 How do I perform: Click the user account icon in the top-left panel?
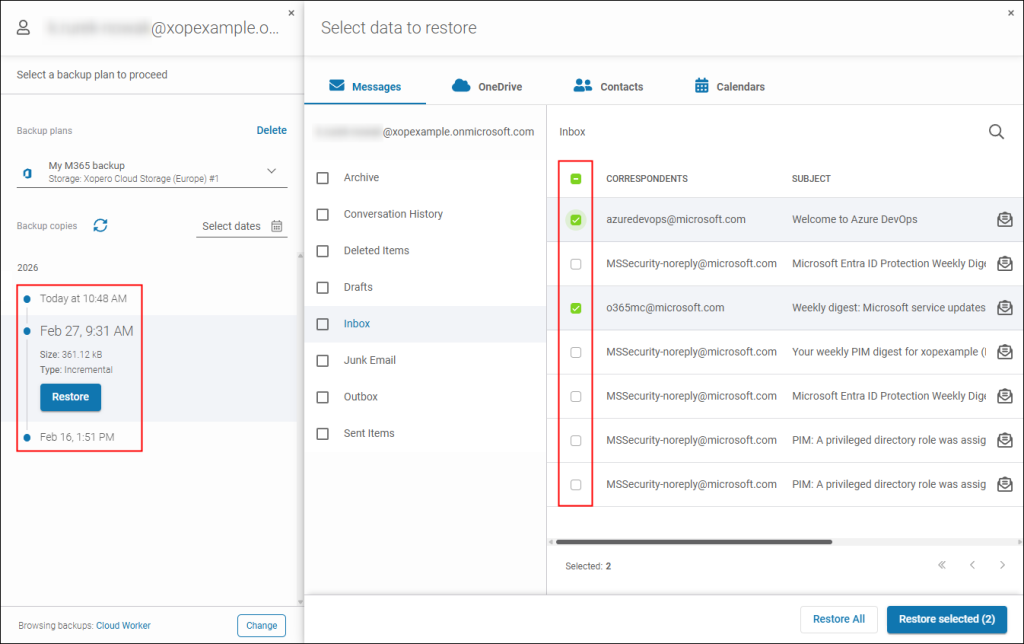coord(23,27)
